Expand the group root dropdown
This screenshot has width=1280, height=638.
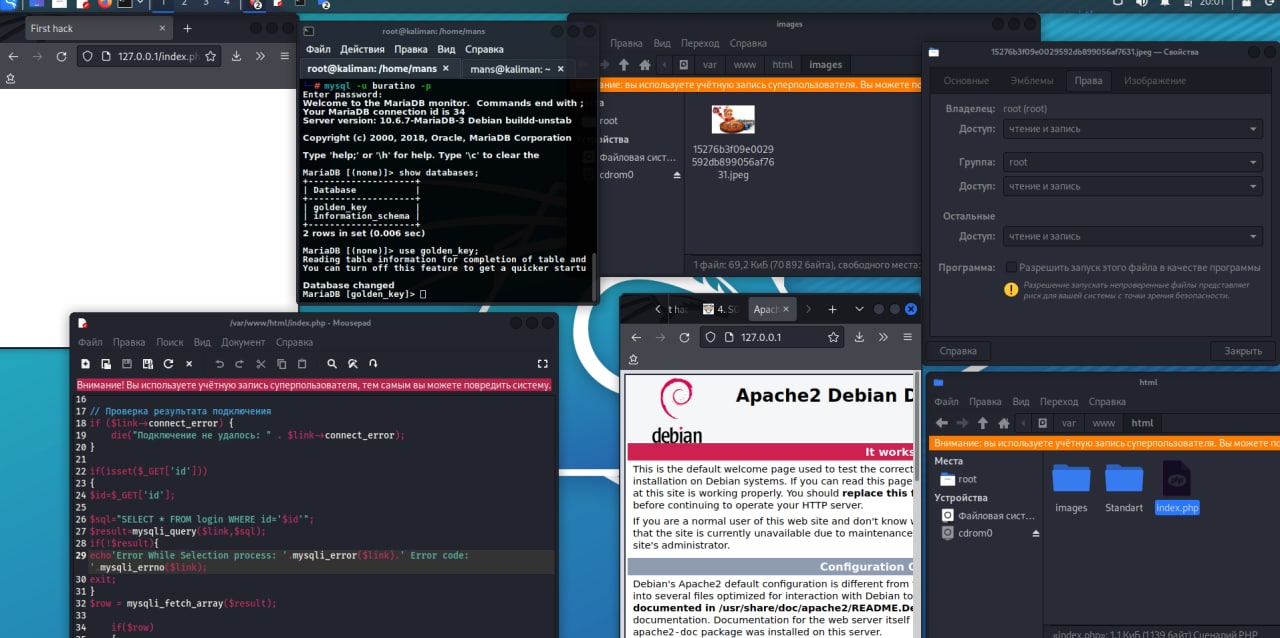click(x=1132, y=162)
